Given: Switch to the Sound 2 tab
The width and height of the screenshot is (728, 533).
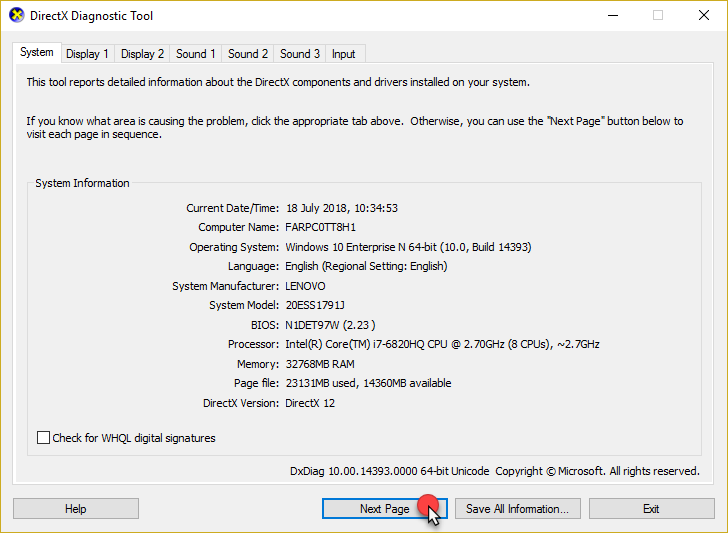Looking at the screenshot, I should pos(247,54).
